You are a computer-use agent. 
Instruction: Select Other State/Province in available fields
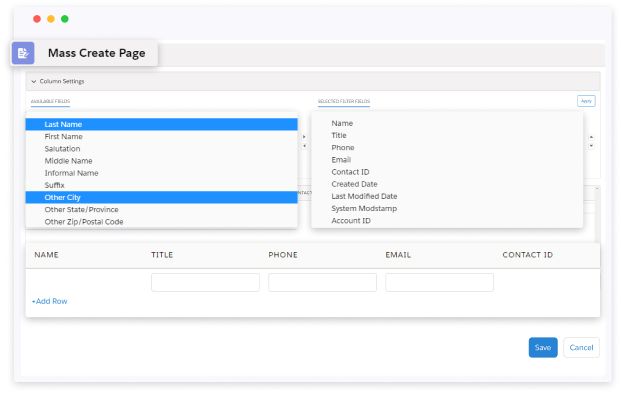[162, 210]
